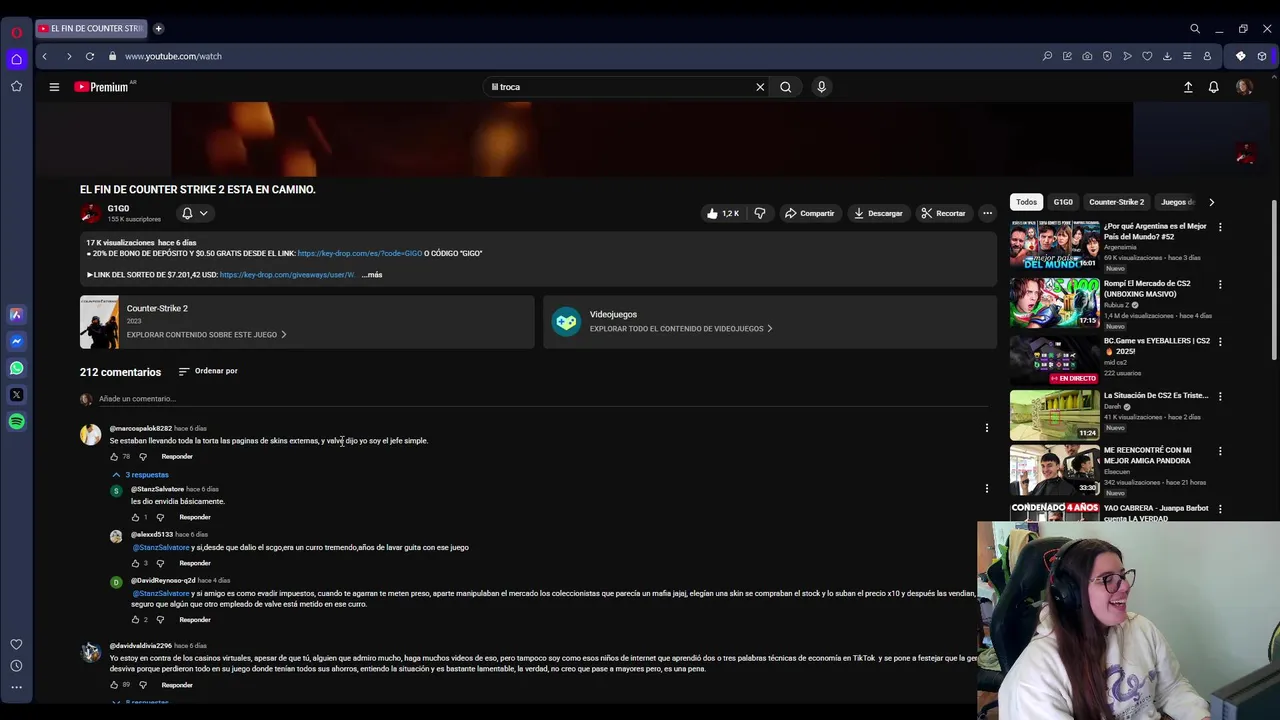Like the @StanzSalvatore reply
Screen dimensions: 1280x720
coord(135,518)
